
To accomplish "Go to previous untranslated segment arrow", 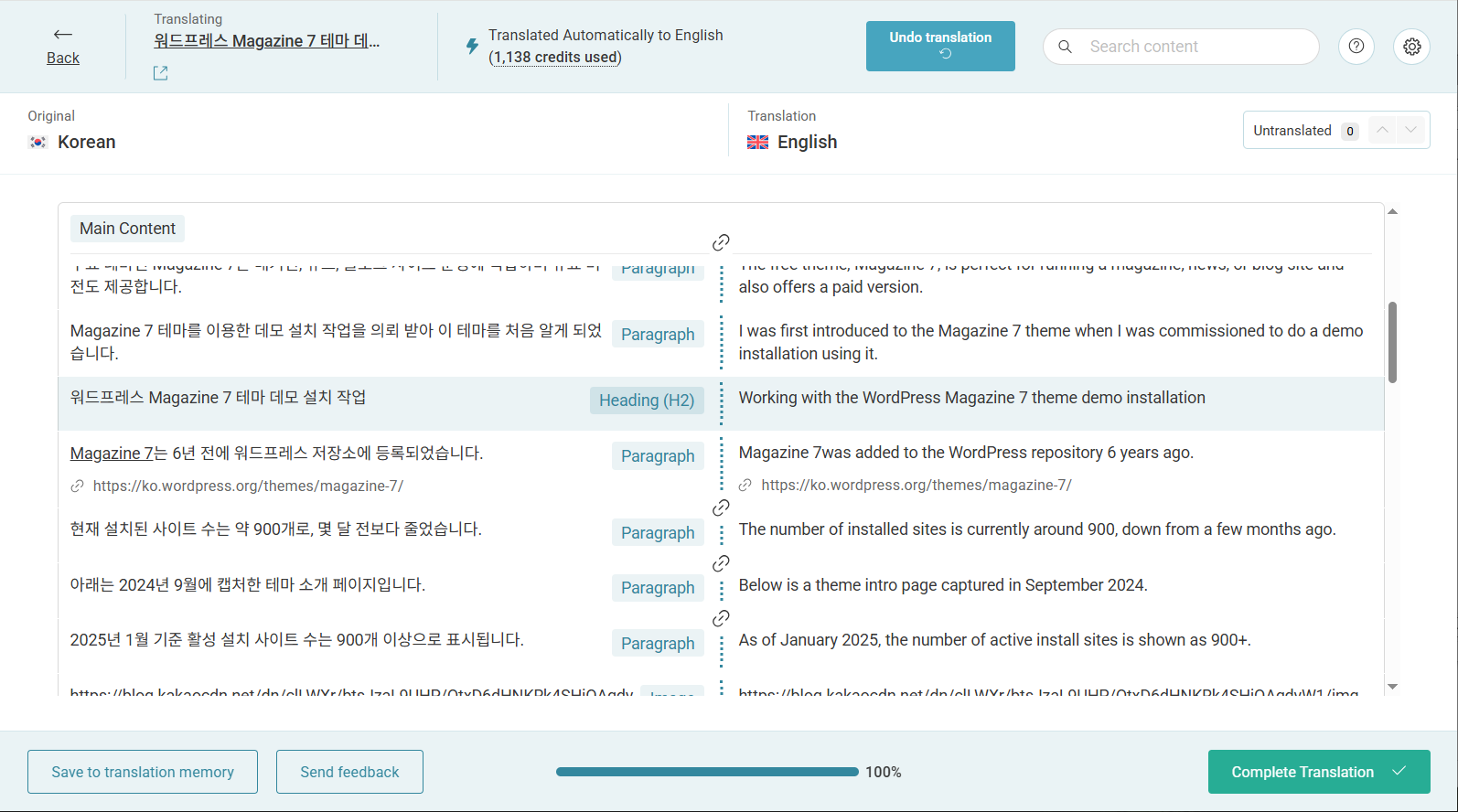I will point(1382,130).
